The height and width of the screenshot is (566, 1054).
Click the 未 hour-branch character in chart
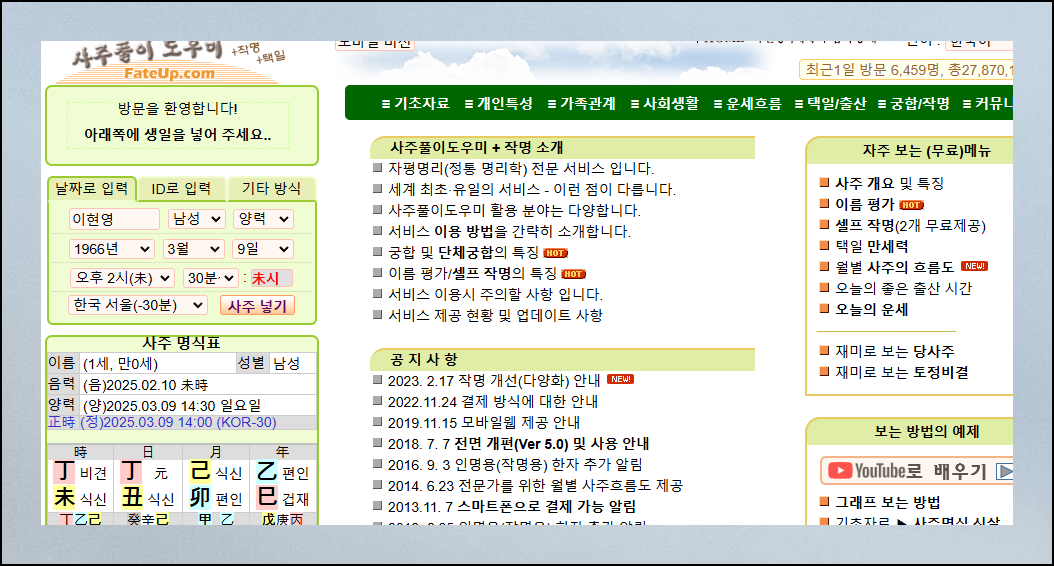pos(64,497)
